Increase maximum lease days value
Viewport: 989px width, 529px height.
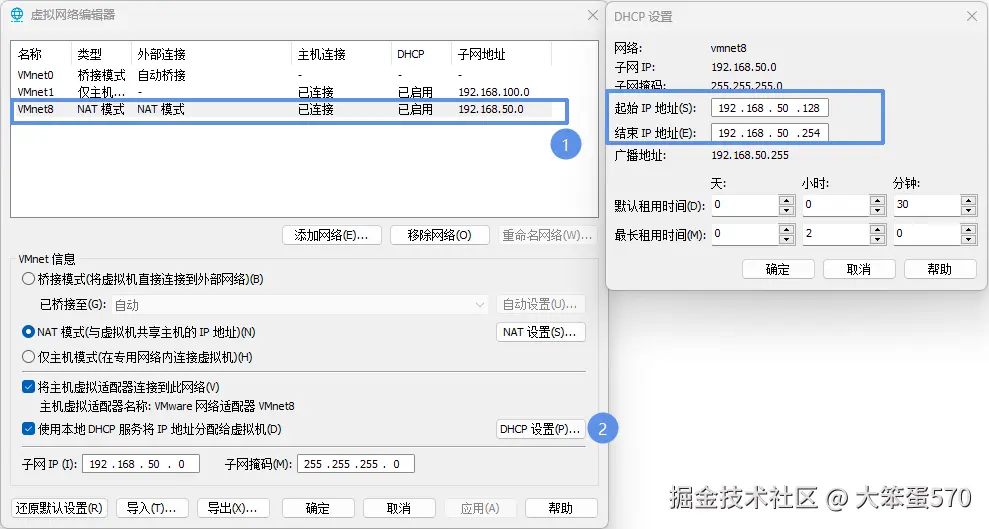pos(787,230)
